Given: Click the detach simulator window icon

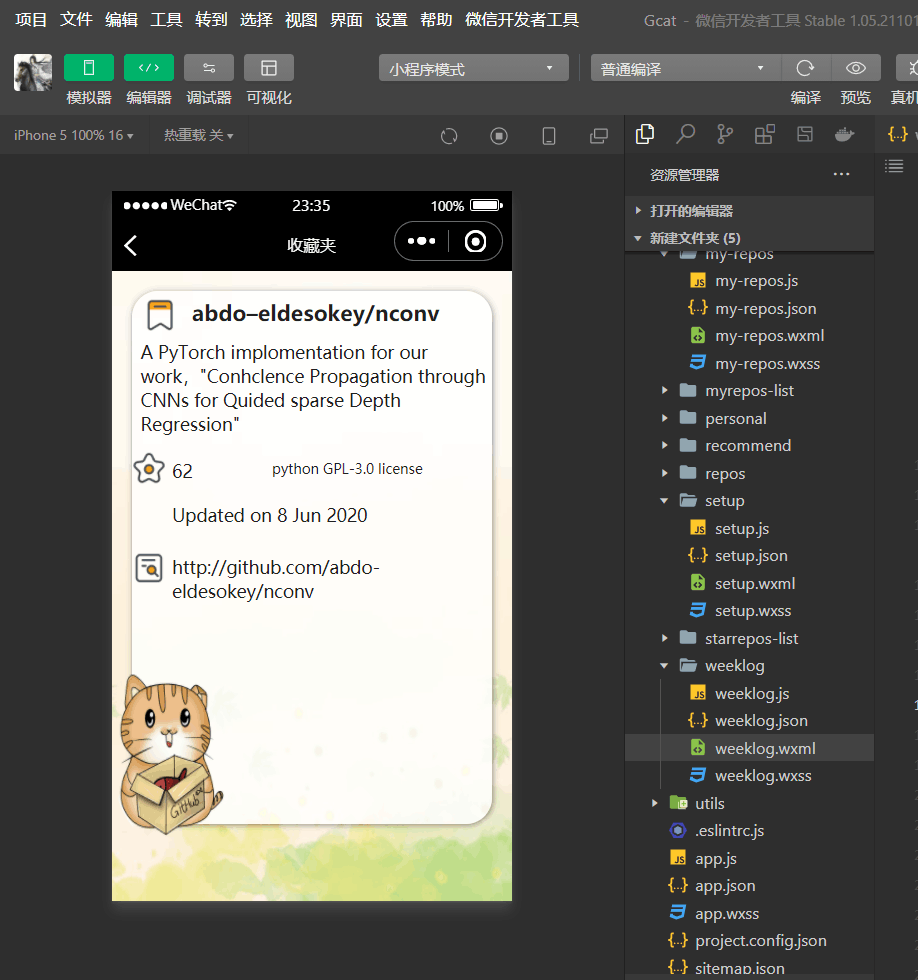Looking at the screenshot, I should click(x=599, y=136).
